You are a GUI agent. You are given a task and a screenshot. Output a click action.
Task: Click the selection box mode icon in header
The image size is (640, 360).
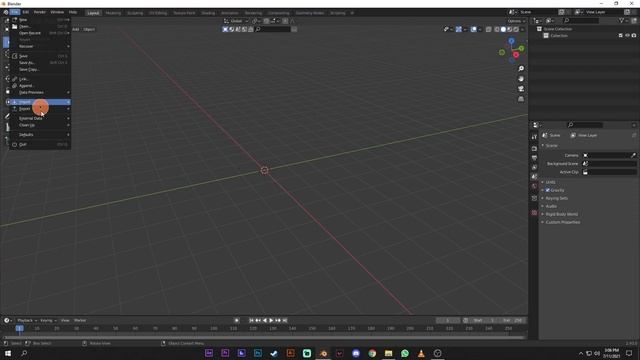(x=225, y=29)
